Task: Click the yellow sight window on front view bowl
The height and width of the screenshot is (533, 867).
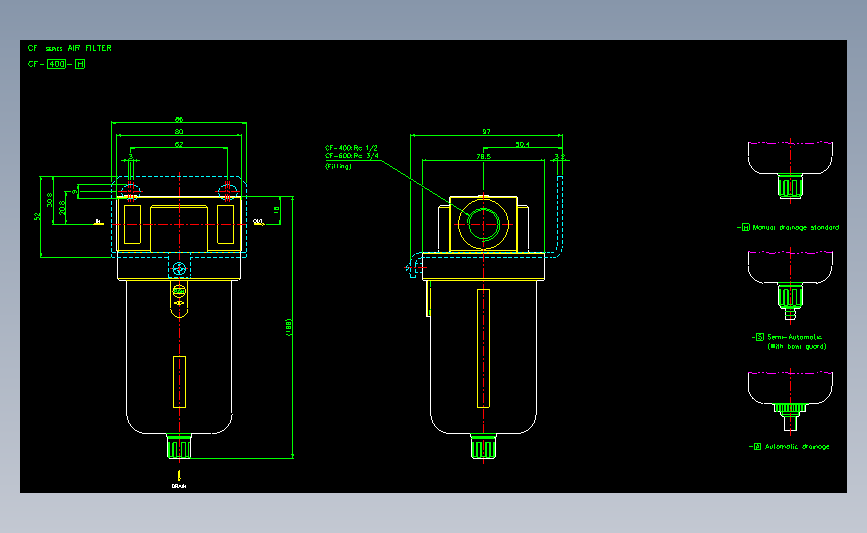Action: click(x=179, y=382)
